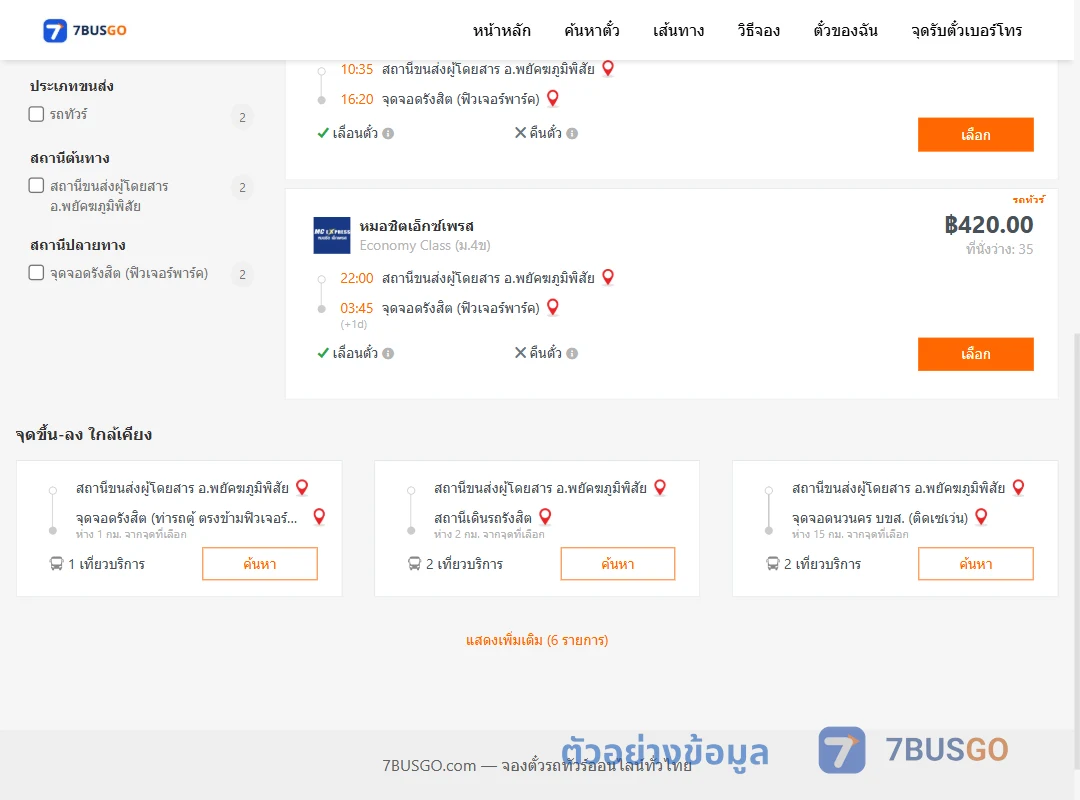Screen dimensions: 1080x800
Task: Open map pin for 10:35 departure station
Action: (x=608, y=68)
